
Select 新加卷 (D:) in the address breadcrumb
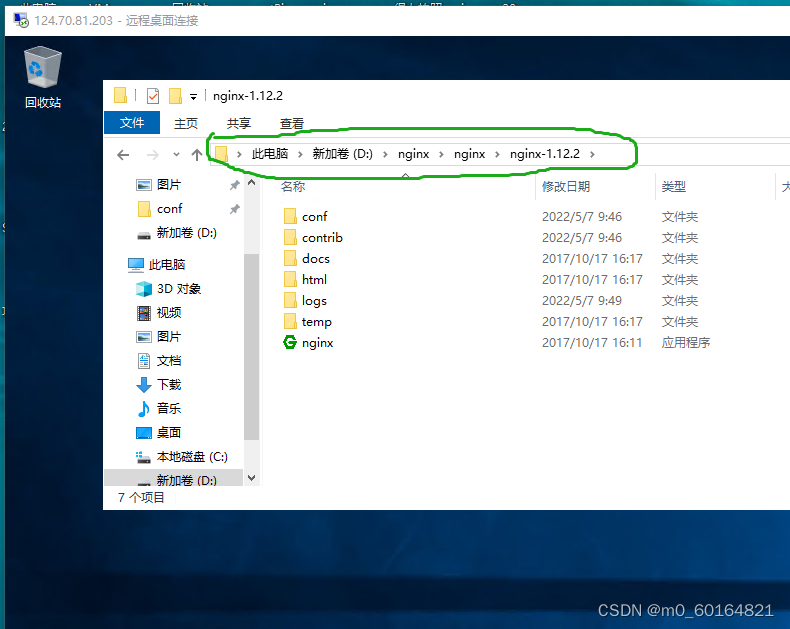pyautogui.click(x=343, y=154)
